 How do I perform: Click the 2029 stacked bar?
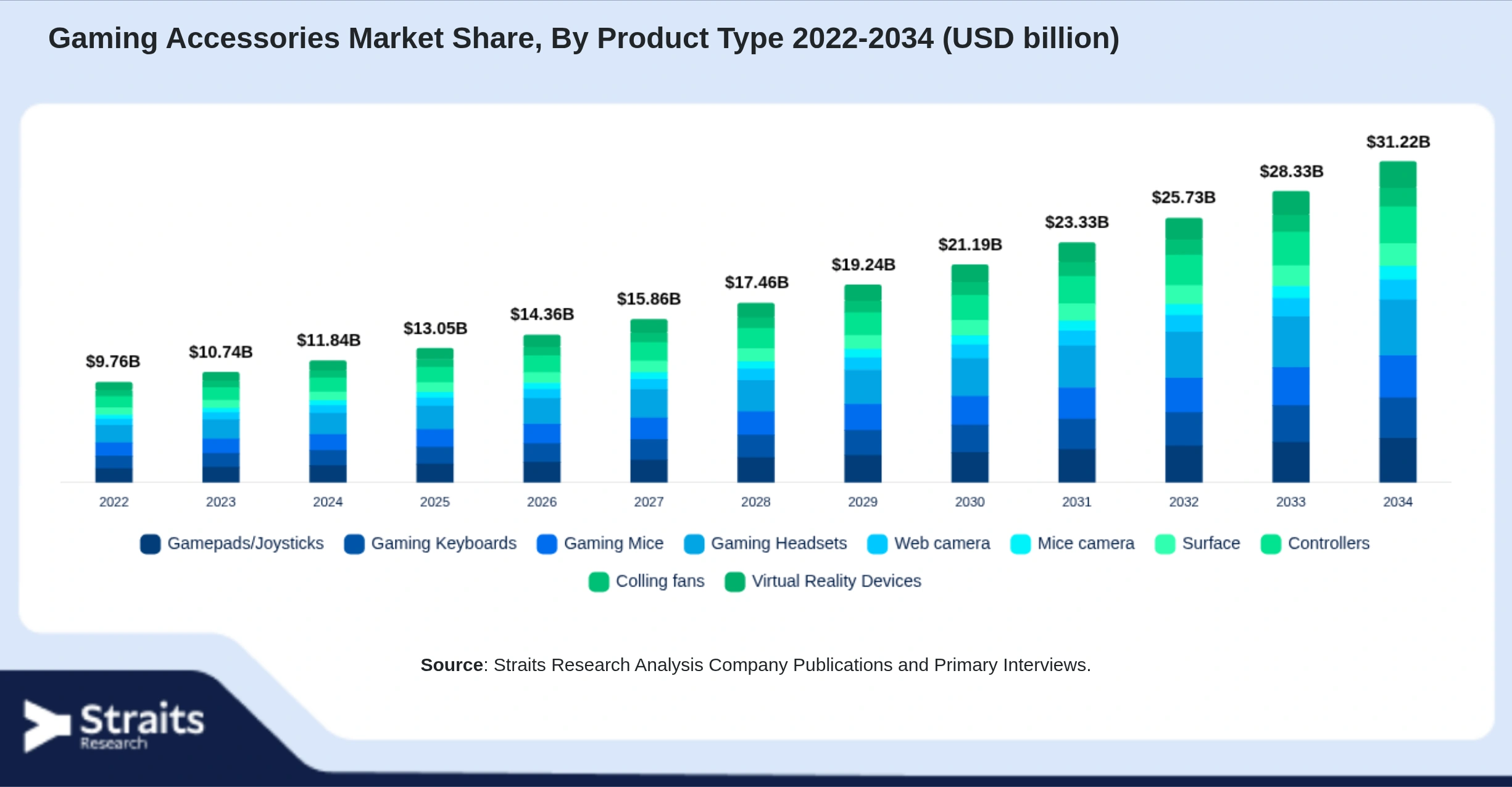(863, 384)
